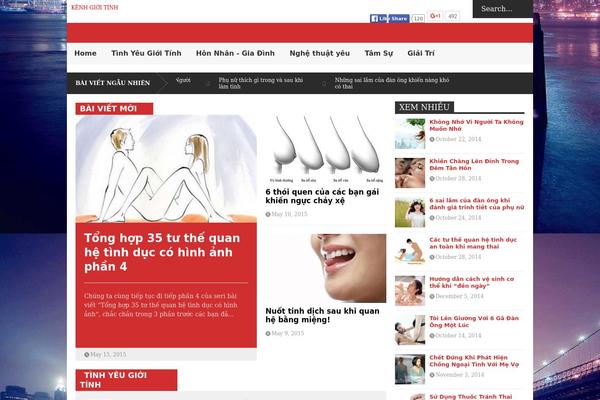
Task: Open sidebar link Hướng dẫn cách vệ sinh cơ thể
Action: (472, 282)
